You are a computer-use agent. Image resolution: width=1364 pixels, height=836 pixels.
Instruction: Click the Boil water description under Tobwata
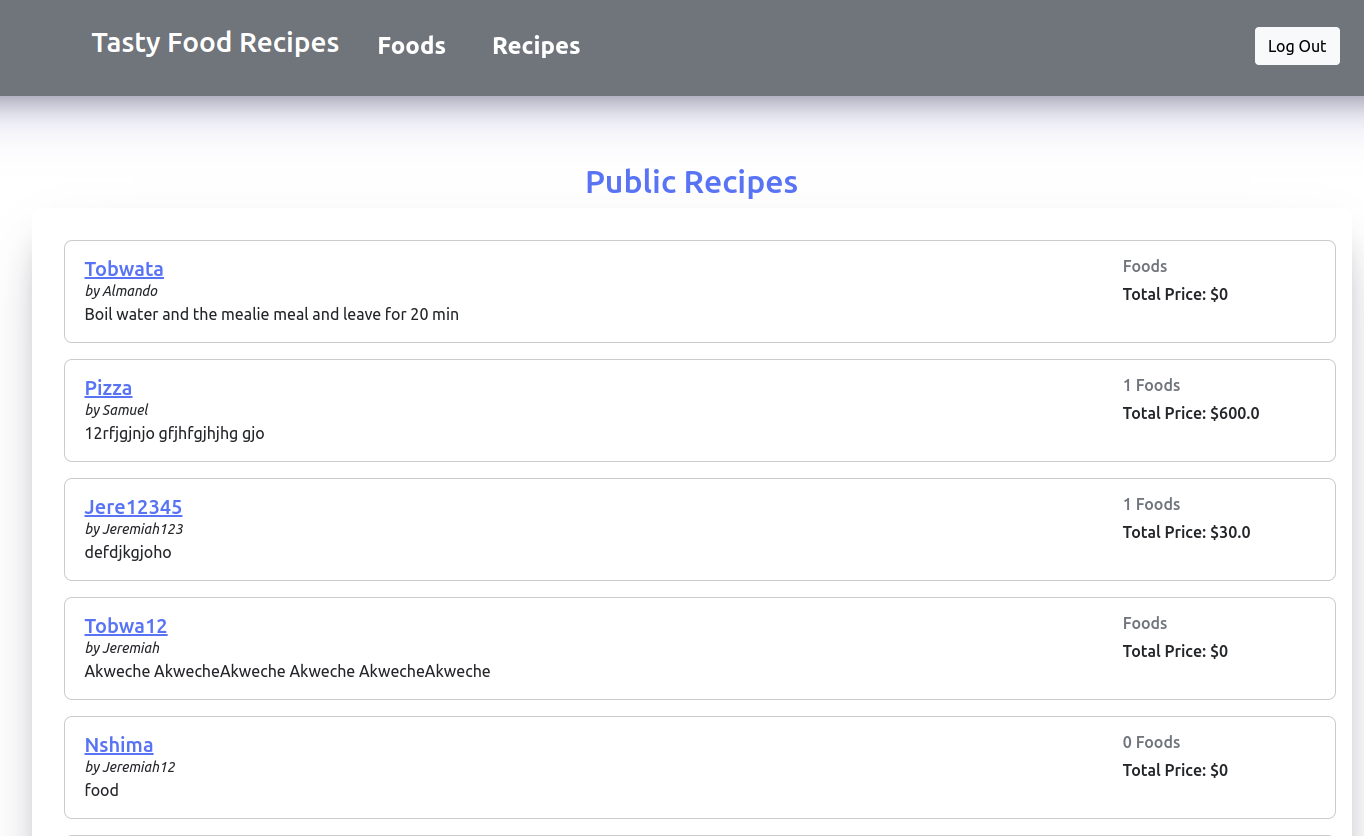271,314
